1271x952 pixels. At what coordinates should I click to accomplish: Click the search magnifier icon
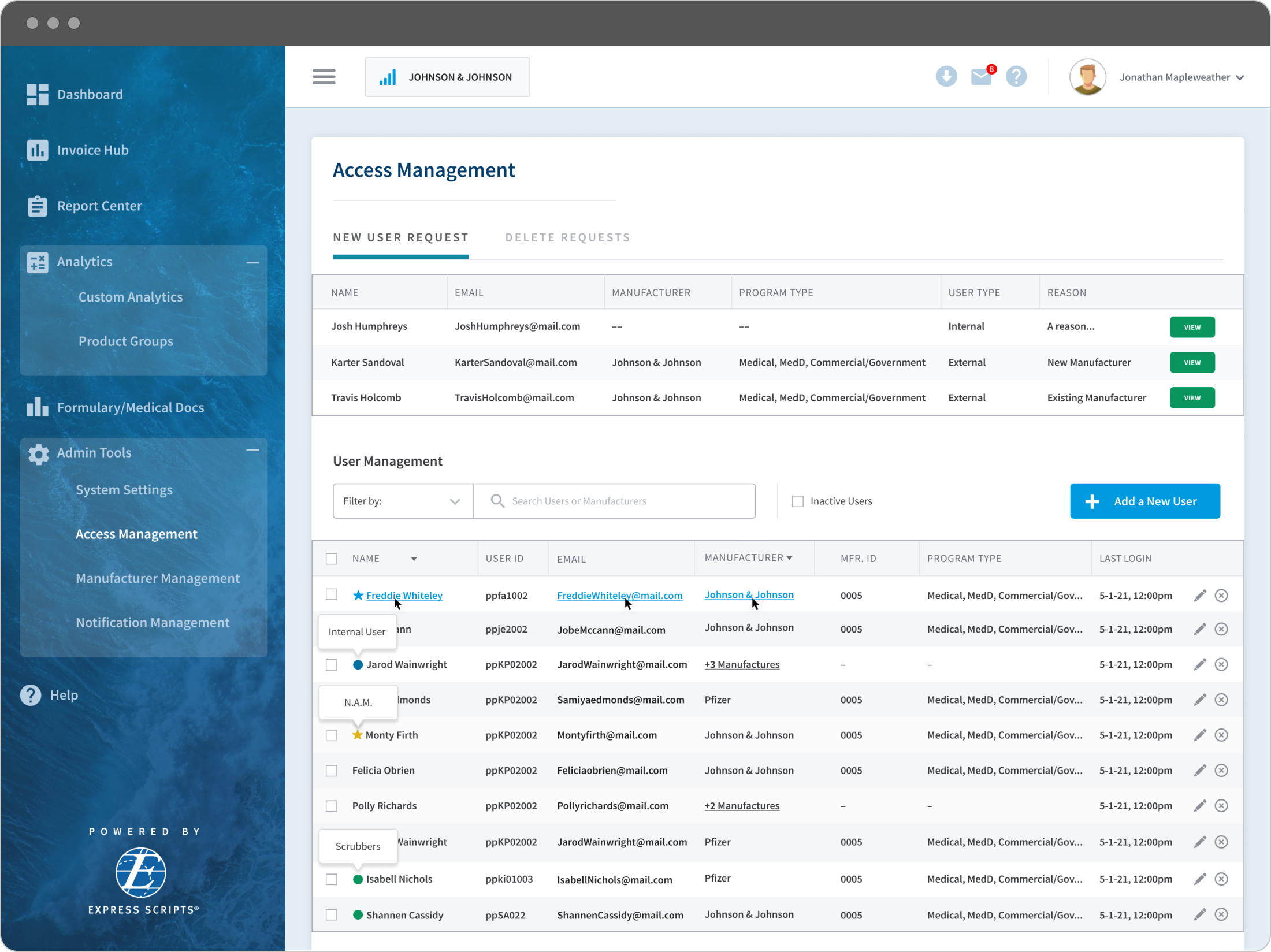click(x=497, y=501)
